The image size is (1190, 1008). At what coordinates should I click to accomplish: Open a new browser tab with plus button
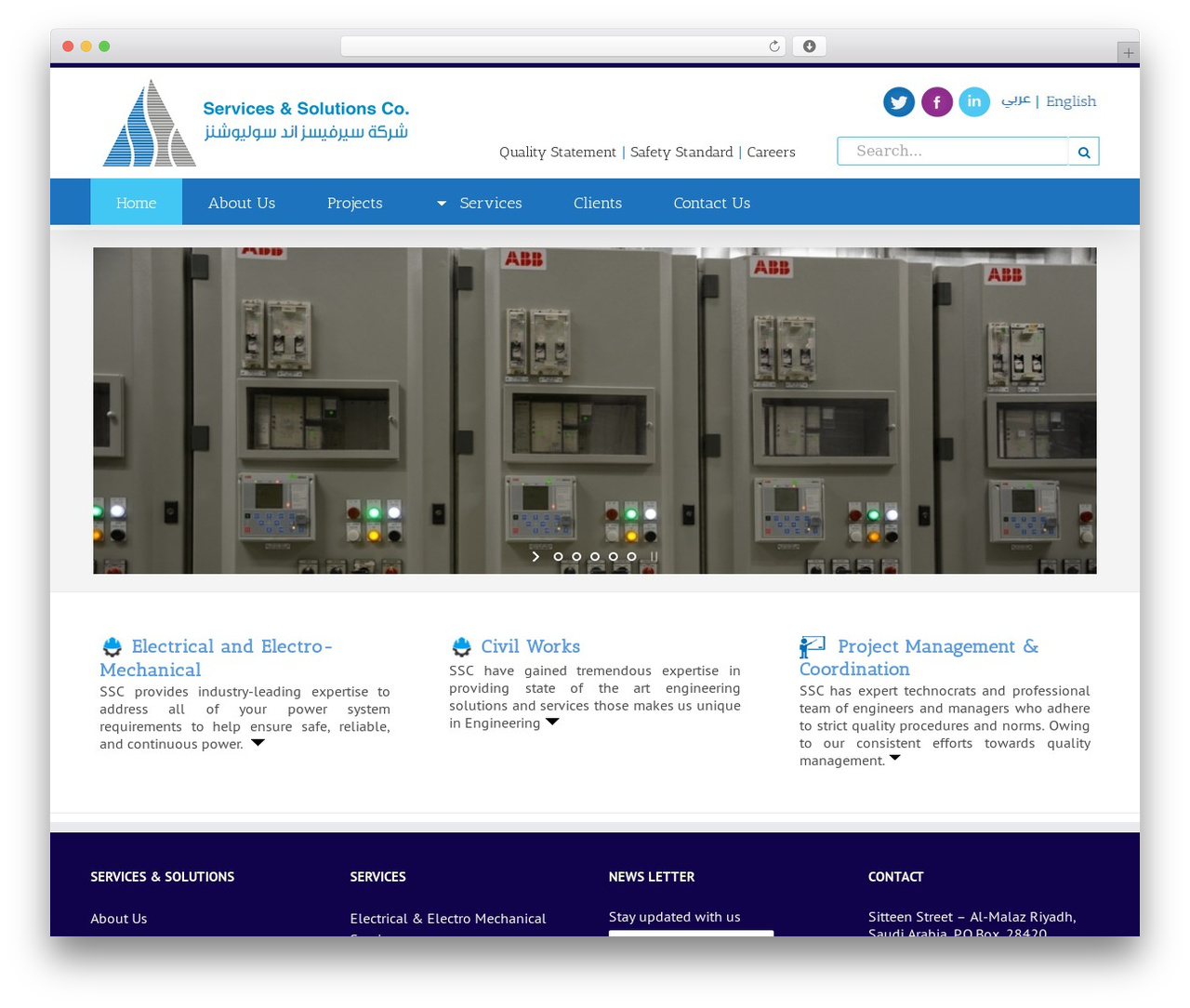click(x=1128, y=53)
